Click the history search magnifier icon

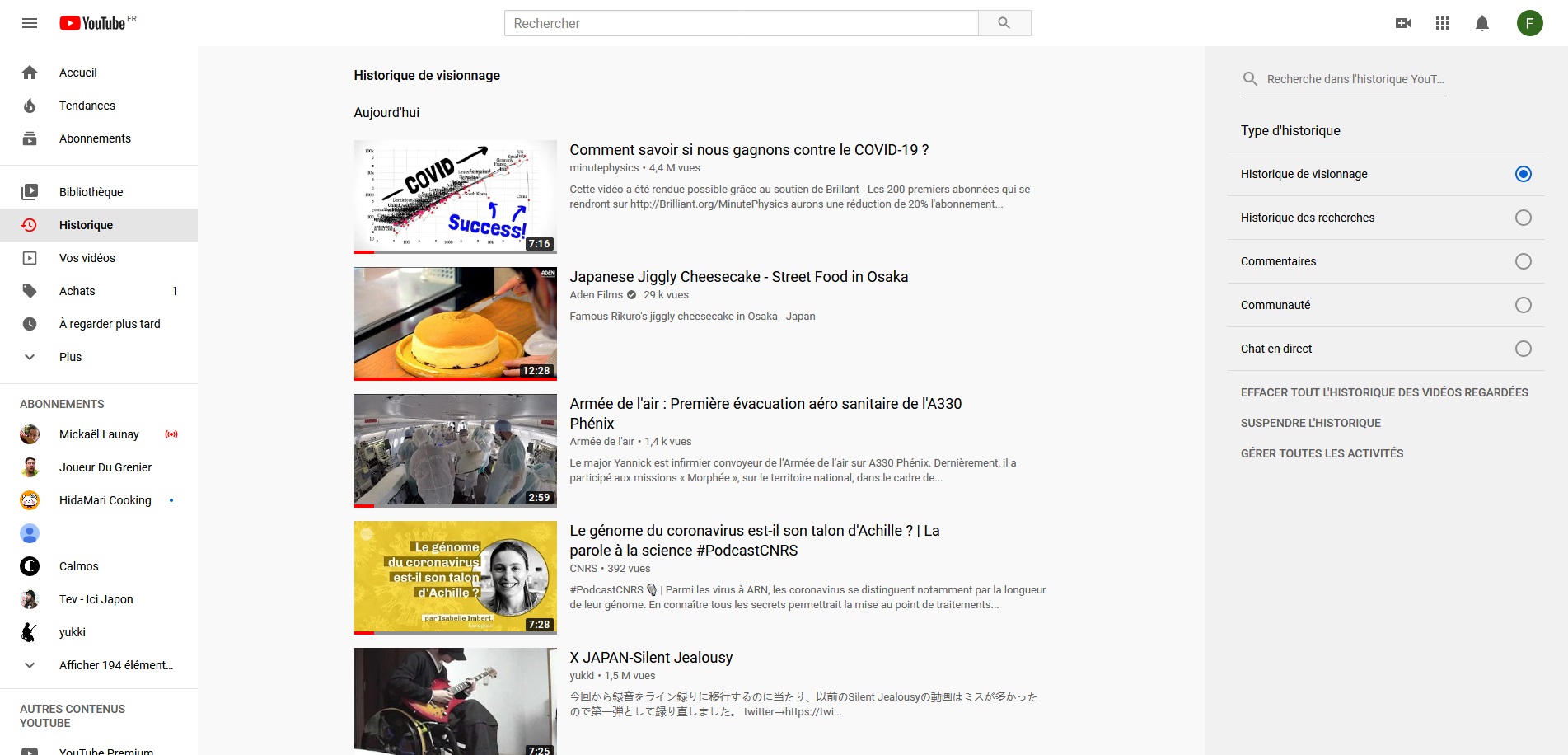point(1250,79)
